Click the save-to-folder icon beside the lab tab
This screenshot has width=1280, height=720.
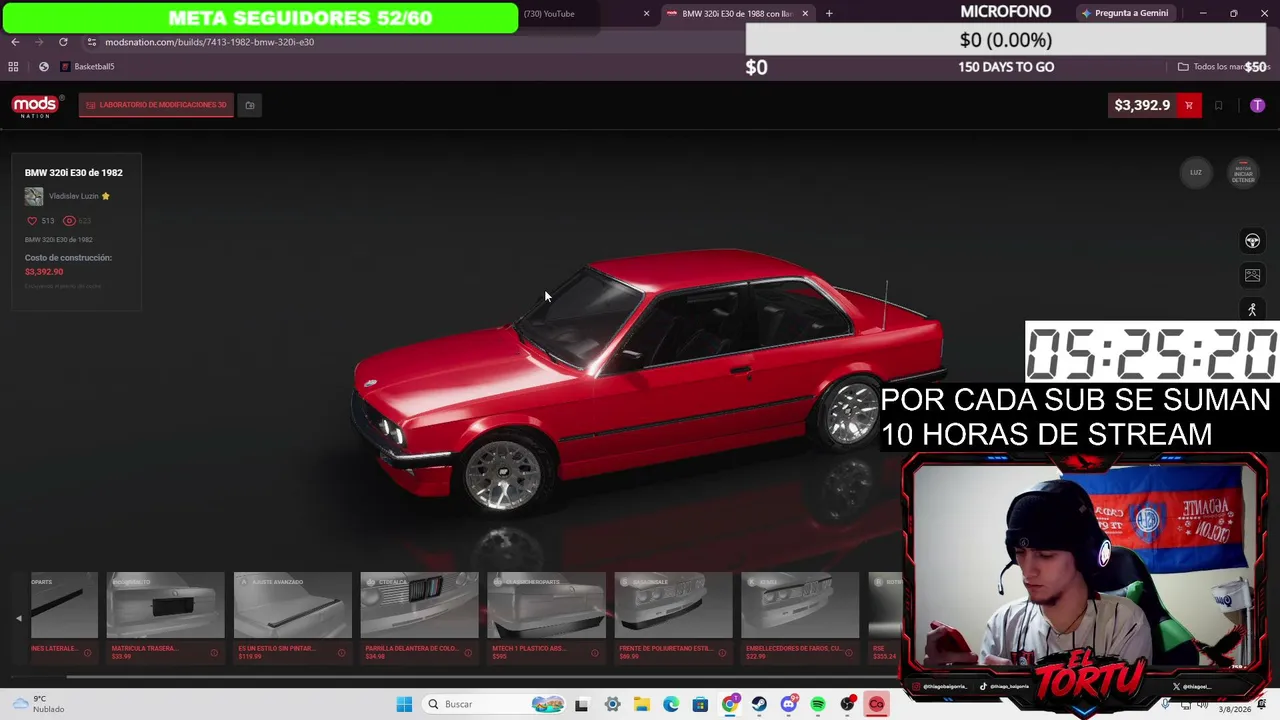(250, 105)
